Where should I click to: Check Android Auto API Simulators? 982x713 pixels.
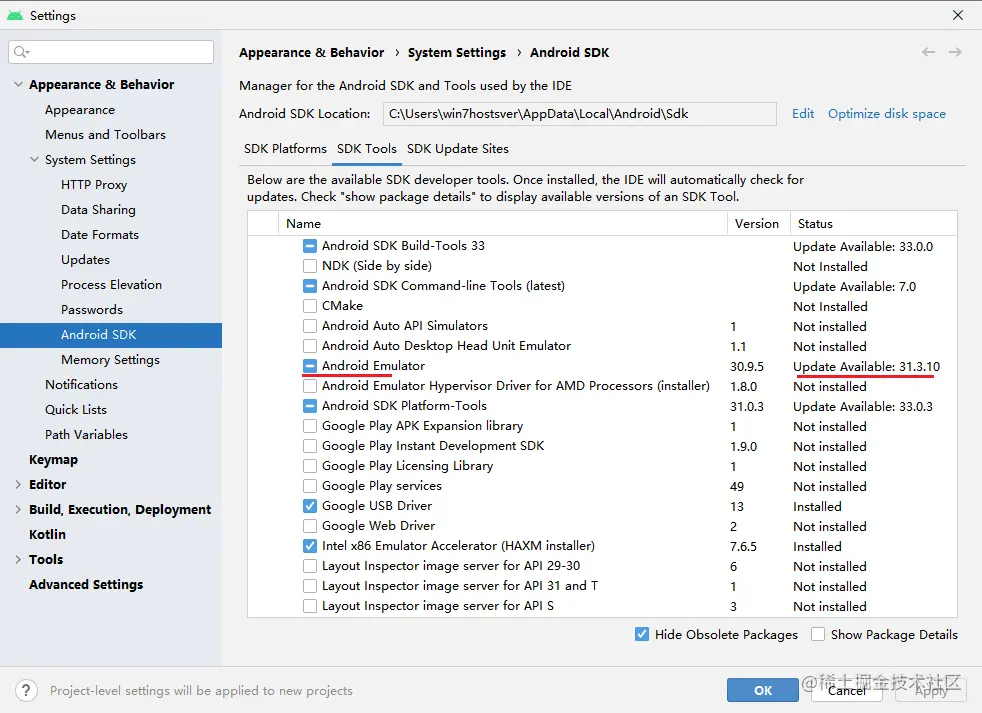coord(309,326)
